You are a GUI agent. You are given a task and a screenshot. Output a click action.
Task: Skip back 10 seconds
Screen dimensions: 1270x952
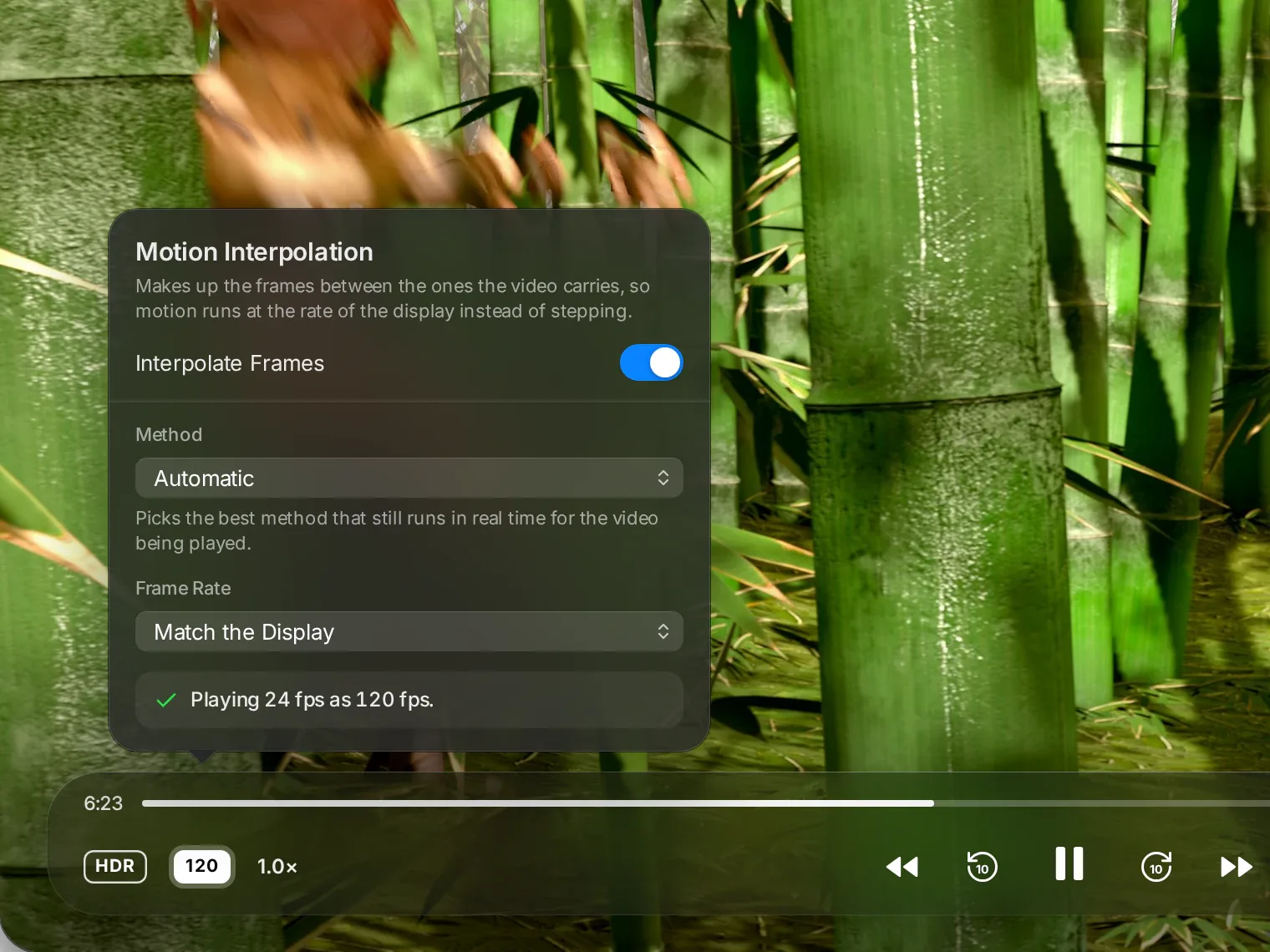click(x=983, y=867)
